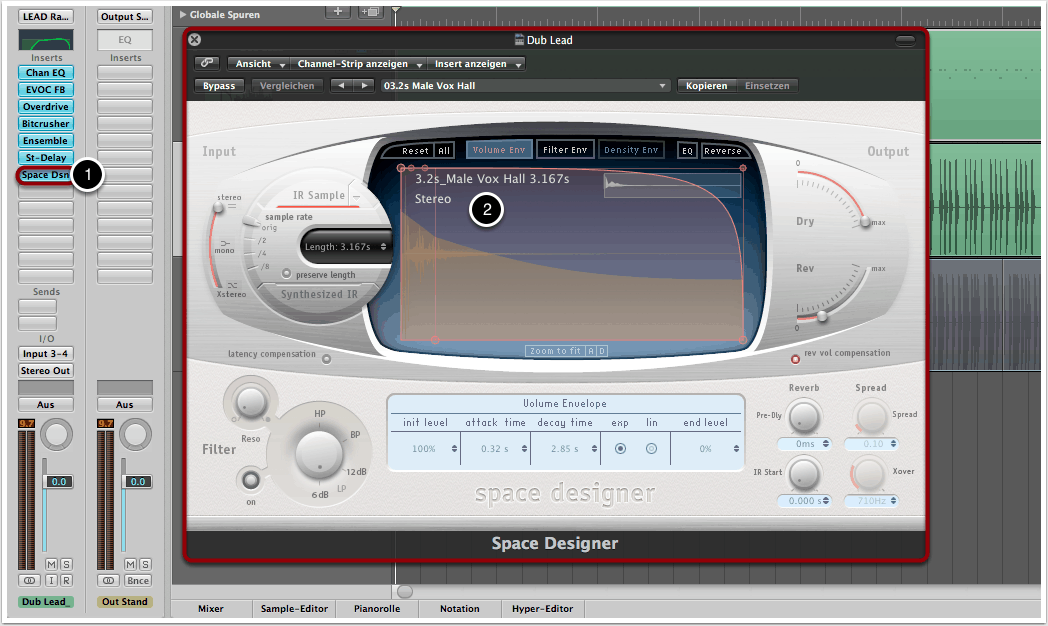Enable the preserve length option
1048x626 pixels.
click(x=287, y=274)
